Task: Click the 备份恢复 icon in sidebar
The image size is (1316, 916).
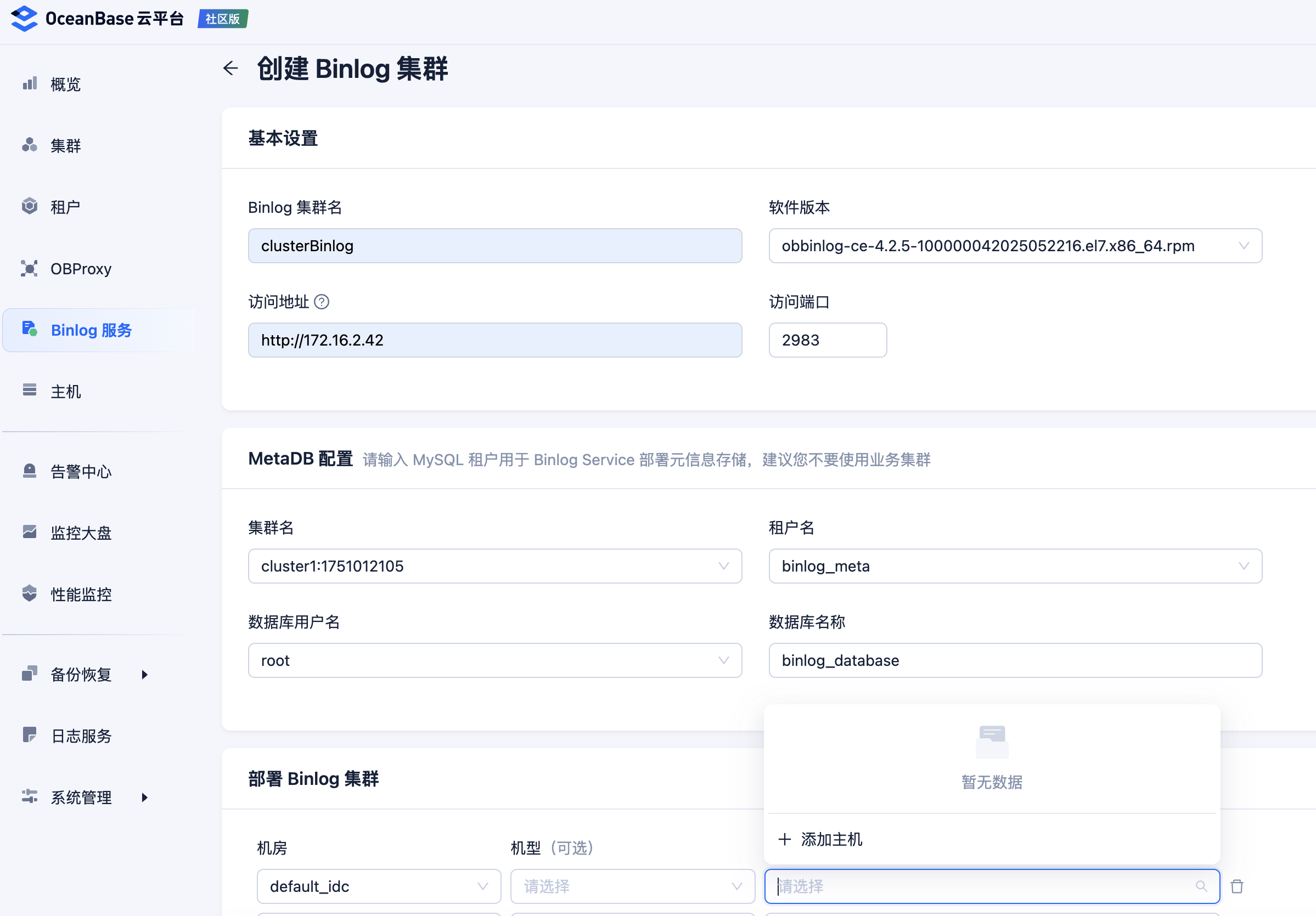Action: point(30,674)
